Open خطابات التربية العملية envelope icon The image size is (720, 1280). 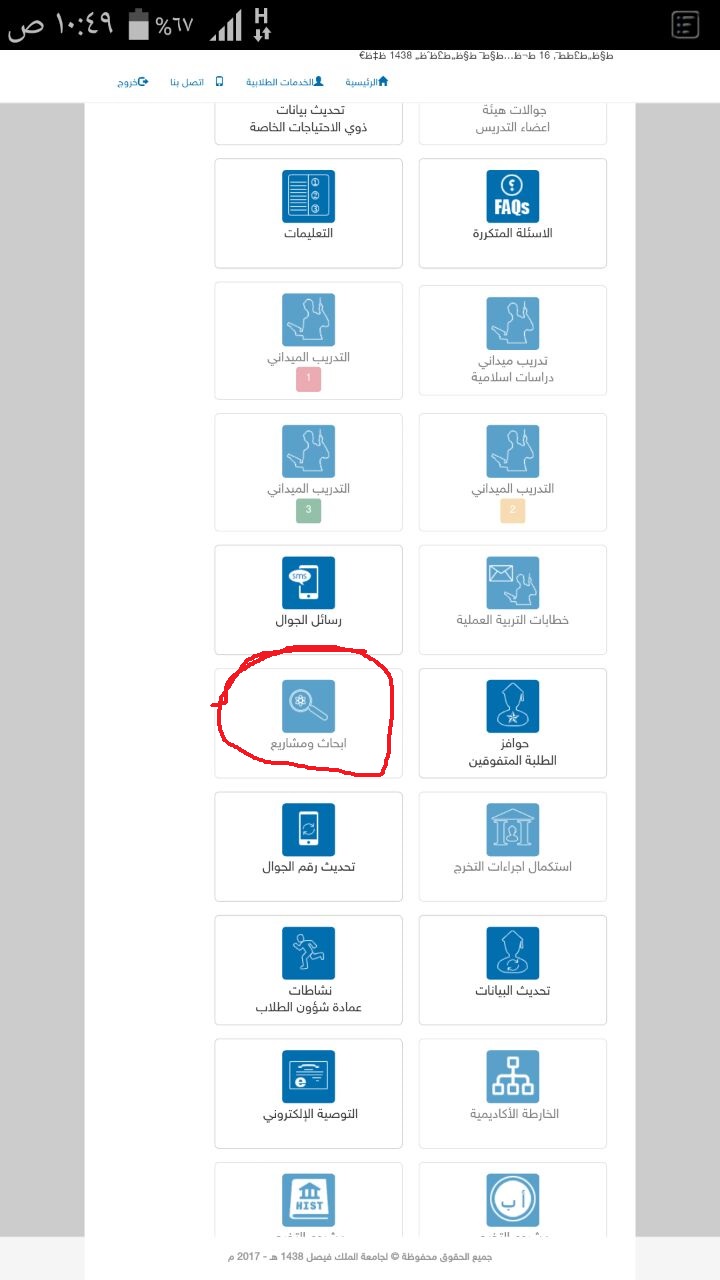pos(512,583)
